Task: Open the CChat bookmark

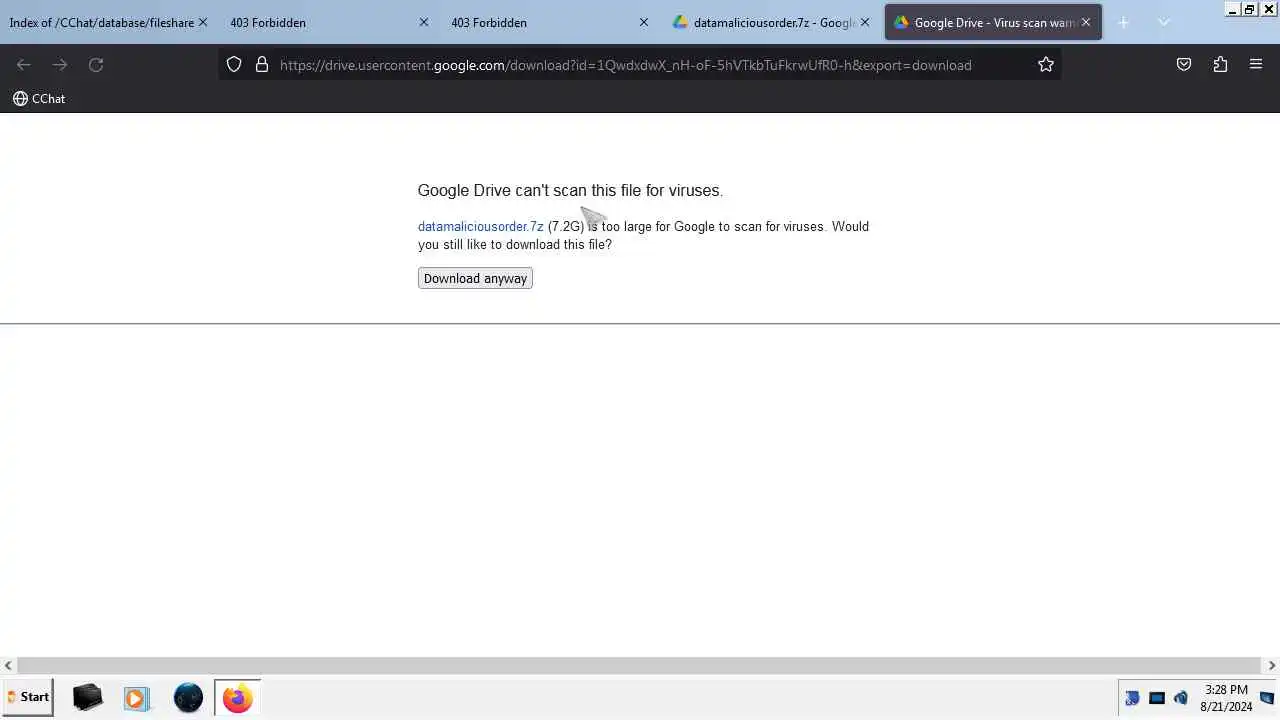Action: click(x=39, y=98)
